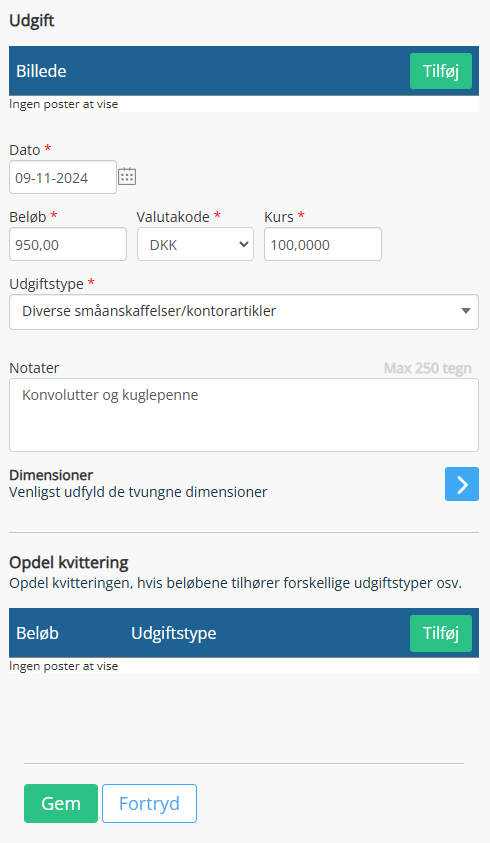Click the Opdel kvittering section heading
The image size is (490, 843).
click(69, 562)
